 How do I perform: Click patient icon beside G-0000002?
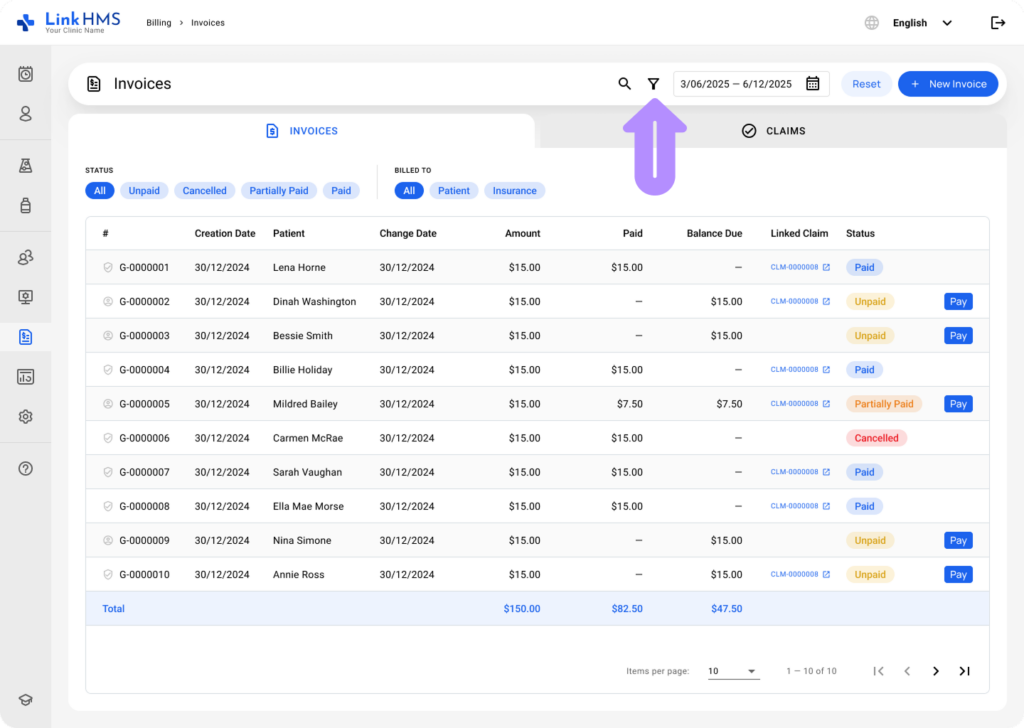click(x=108, y=302)
